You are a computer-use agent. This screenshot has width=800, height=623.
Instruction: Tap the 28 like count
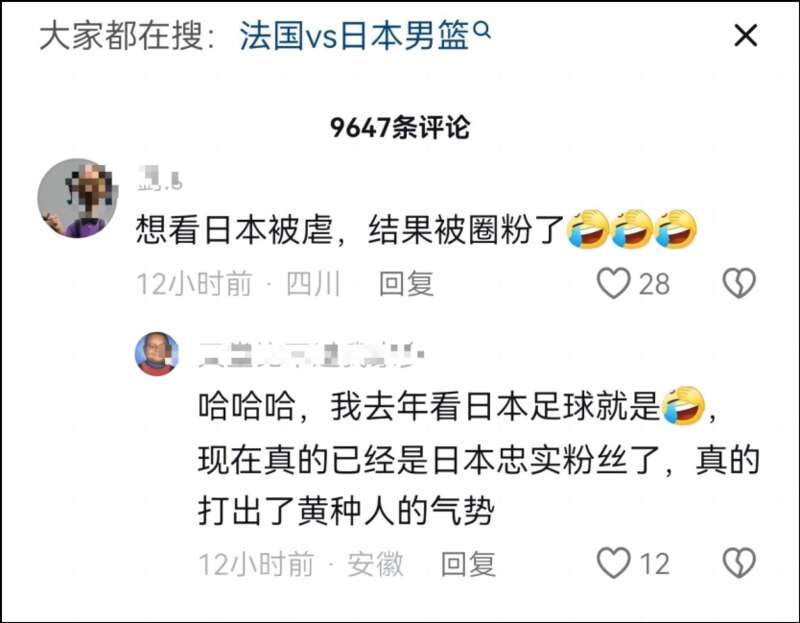(x=654, y=284)
